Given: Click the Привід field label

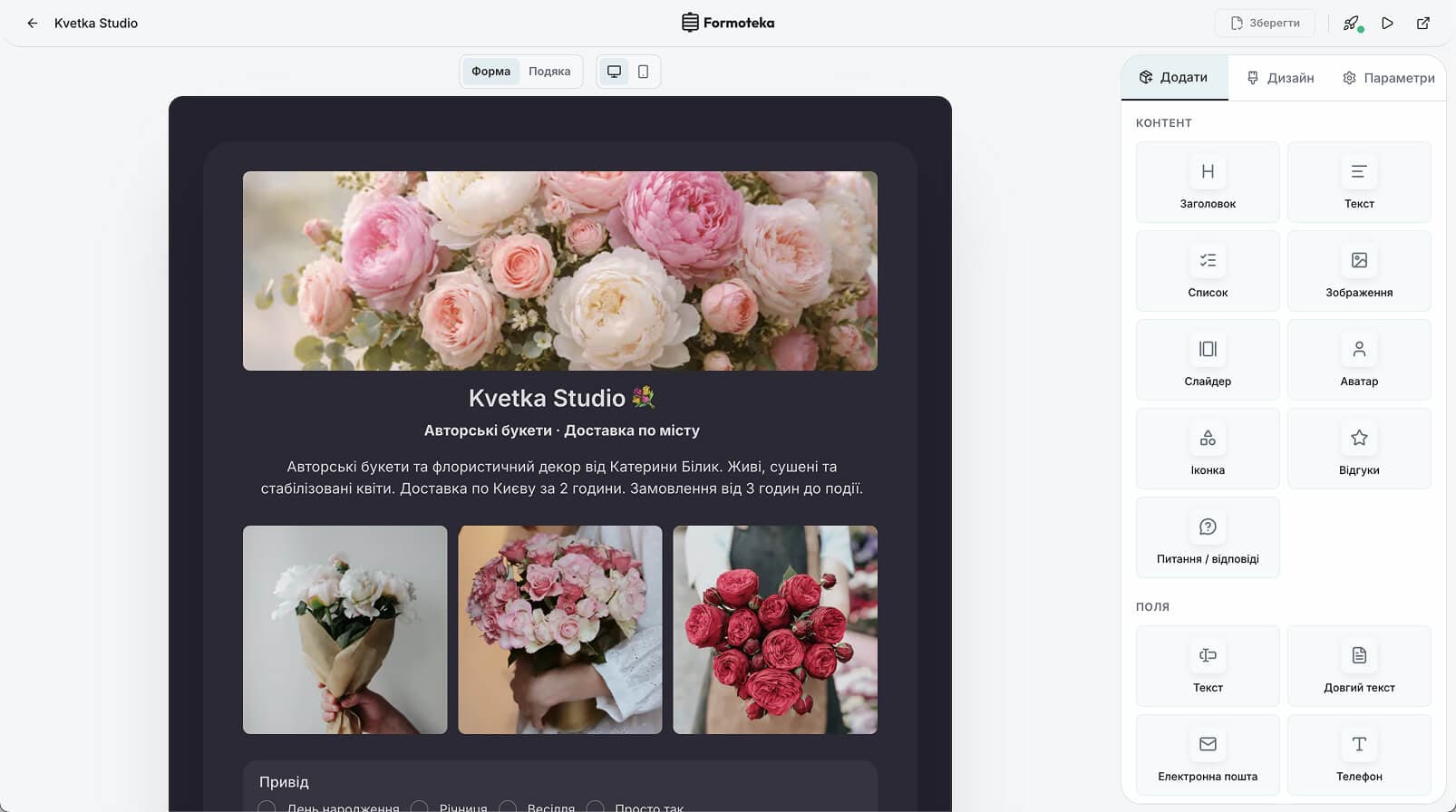Looking at the screenshot, I should click(284, 782).
